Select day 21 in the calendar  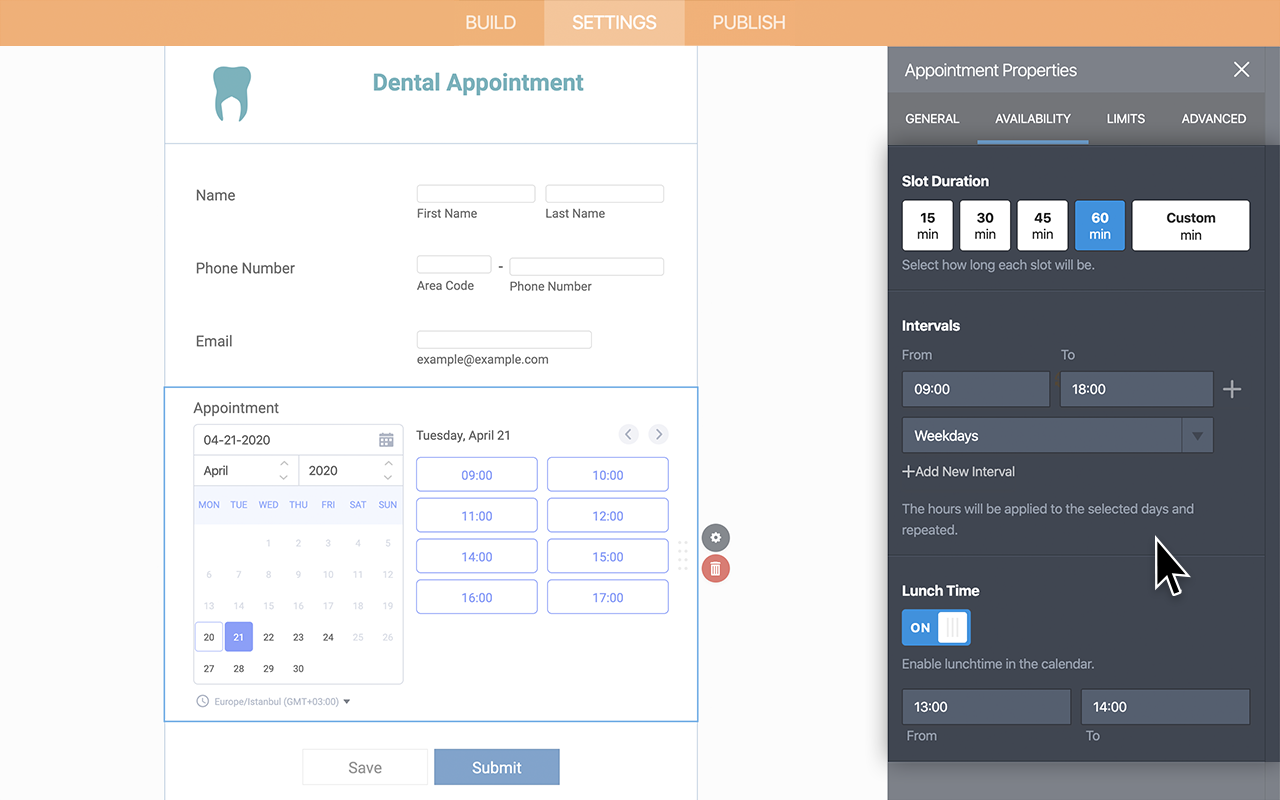(239, 637)
